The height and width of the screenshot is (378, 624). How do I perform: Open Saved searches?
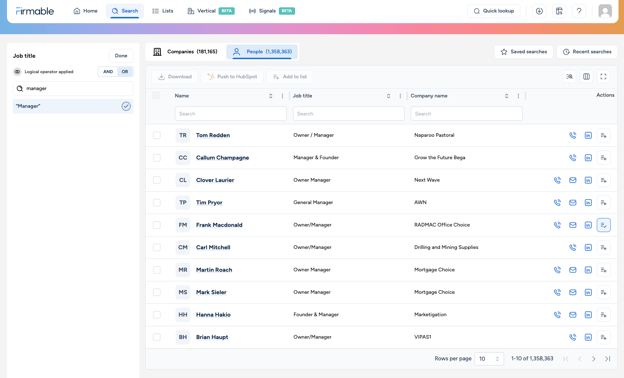[x=524, y=52]
